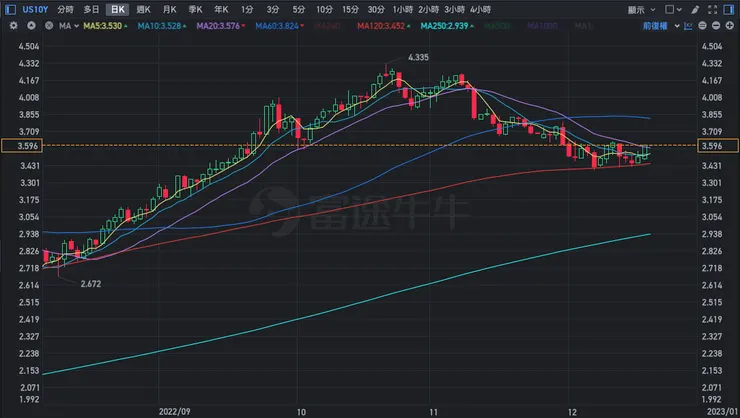Choose the 2小時 two-hour interval
Viewport: 740px width, 418px height.
[429, 9]
